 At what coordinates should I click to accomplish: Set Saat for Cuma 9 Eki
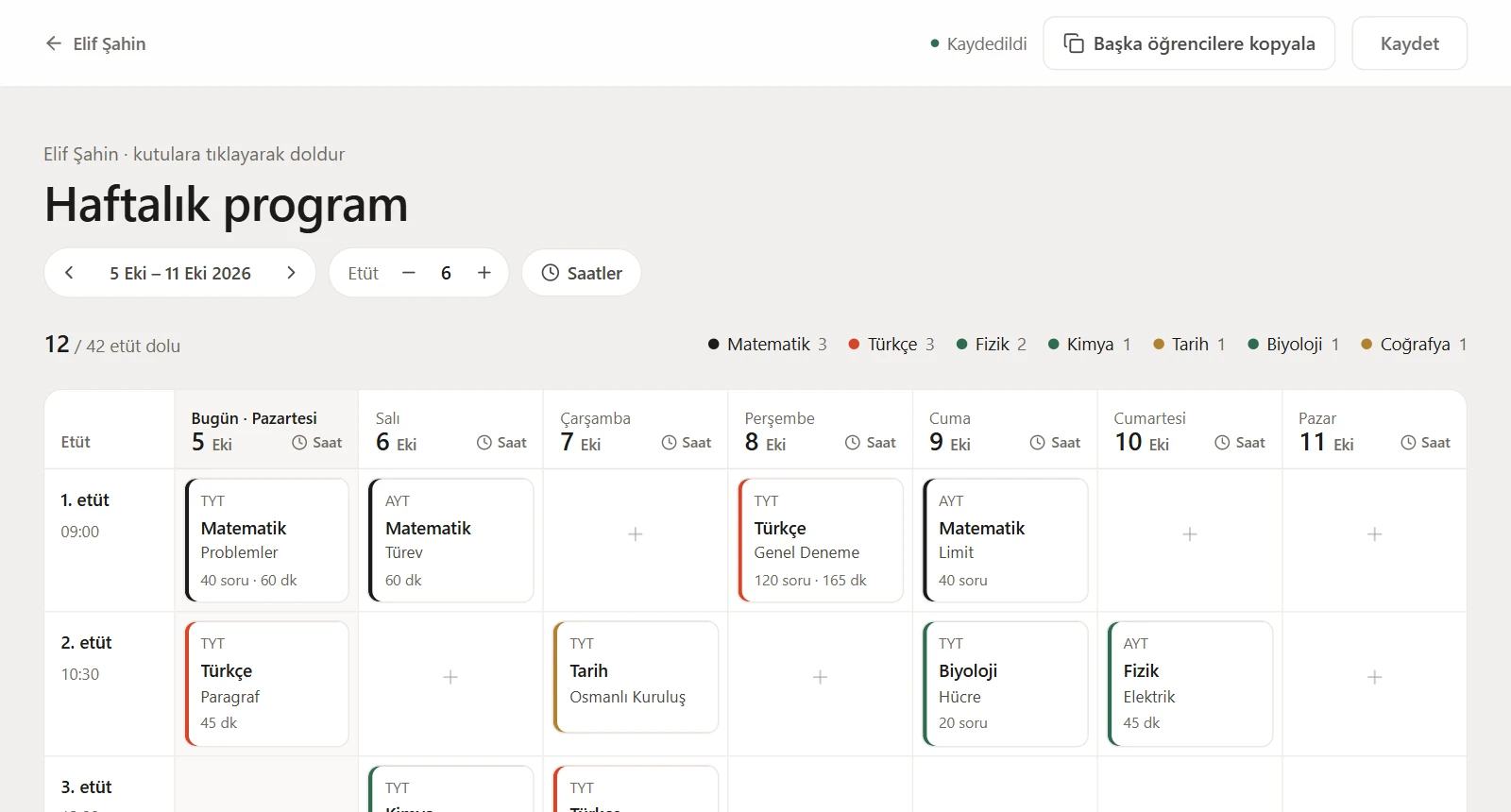(x=1056, y=443)
